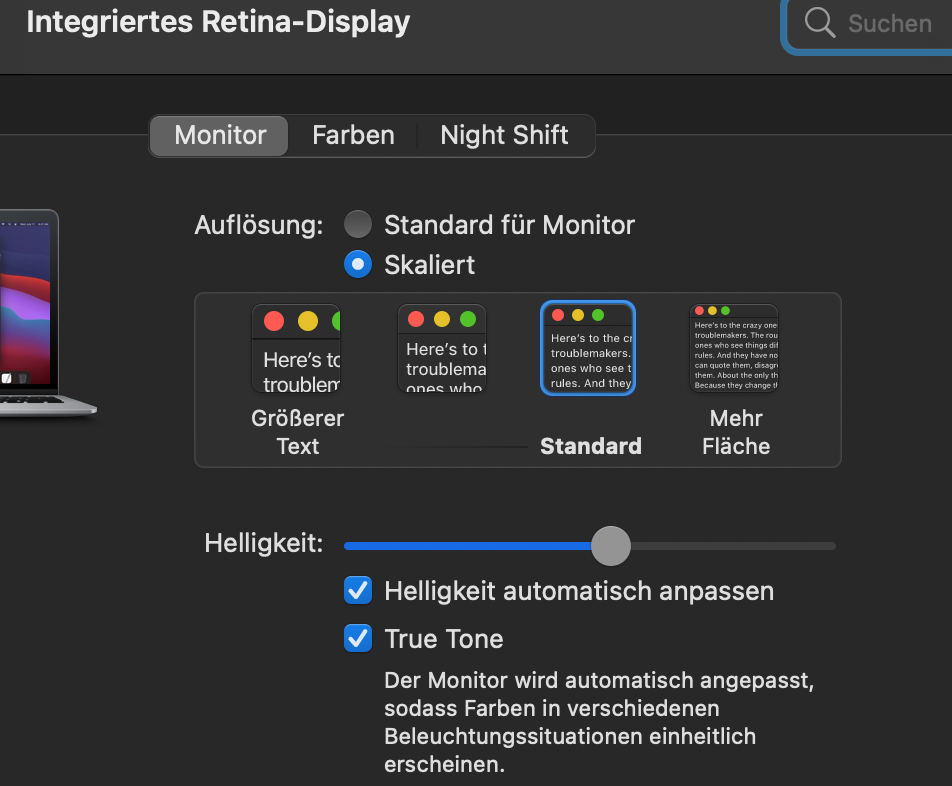Choose the Skaliert radio button
The image size is (952, 786).
[x=358, y=264]
